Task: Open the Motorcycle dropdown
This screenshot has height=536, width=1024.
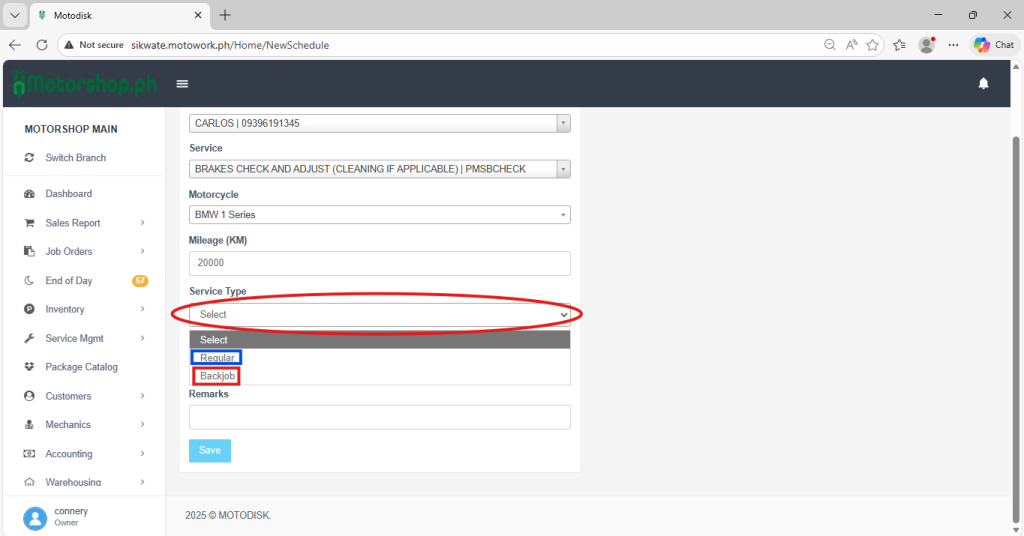Action: 379,215
